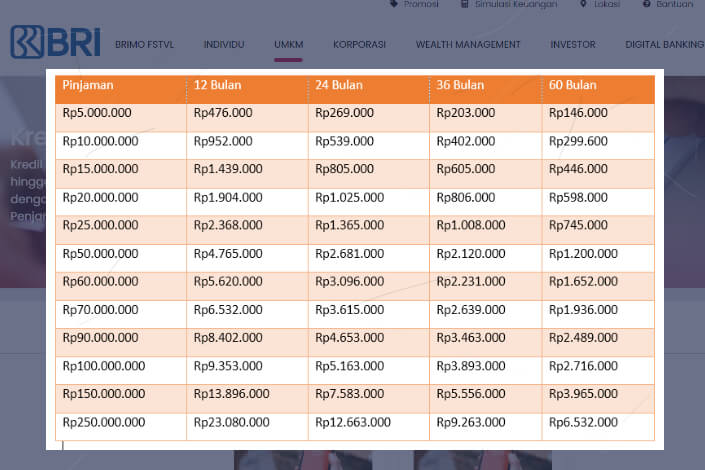Open the DIGITAL BANKING menu

(665, 45)
